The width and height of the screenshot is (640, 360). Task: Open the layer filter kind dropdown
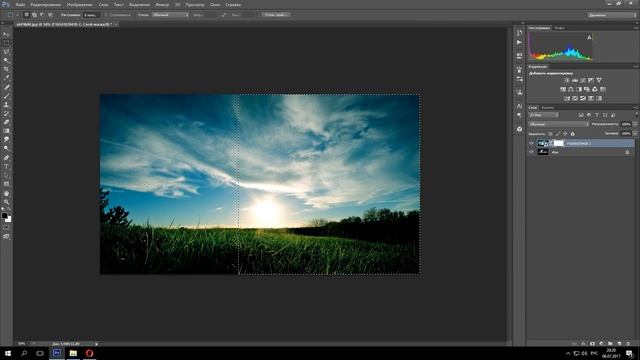point(544,116)
